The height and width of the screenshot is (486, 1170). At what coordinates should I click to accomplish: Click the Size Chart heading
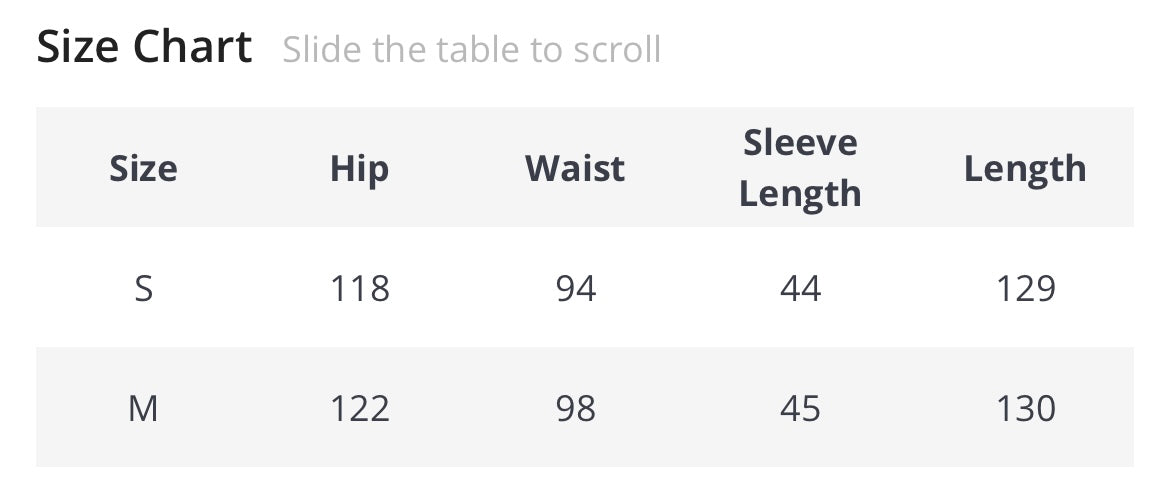[144, 47]
